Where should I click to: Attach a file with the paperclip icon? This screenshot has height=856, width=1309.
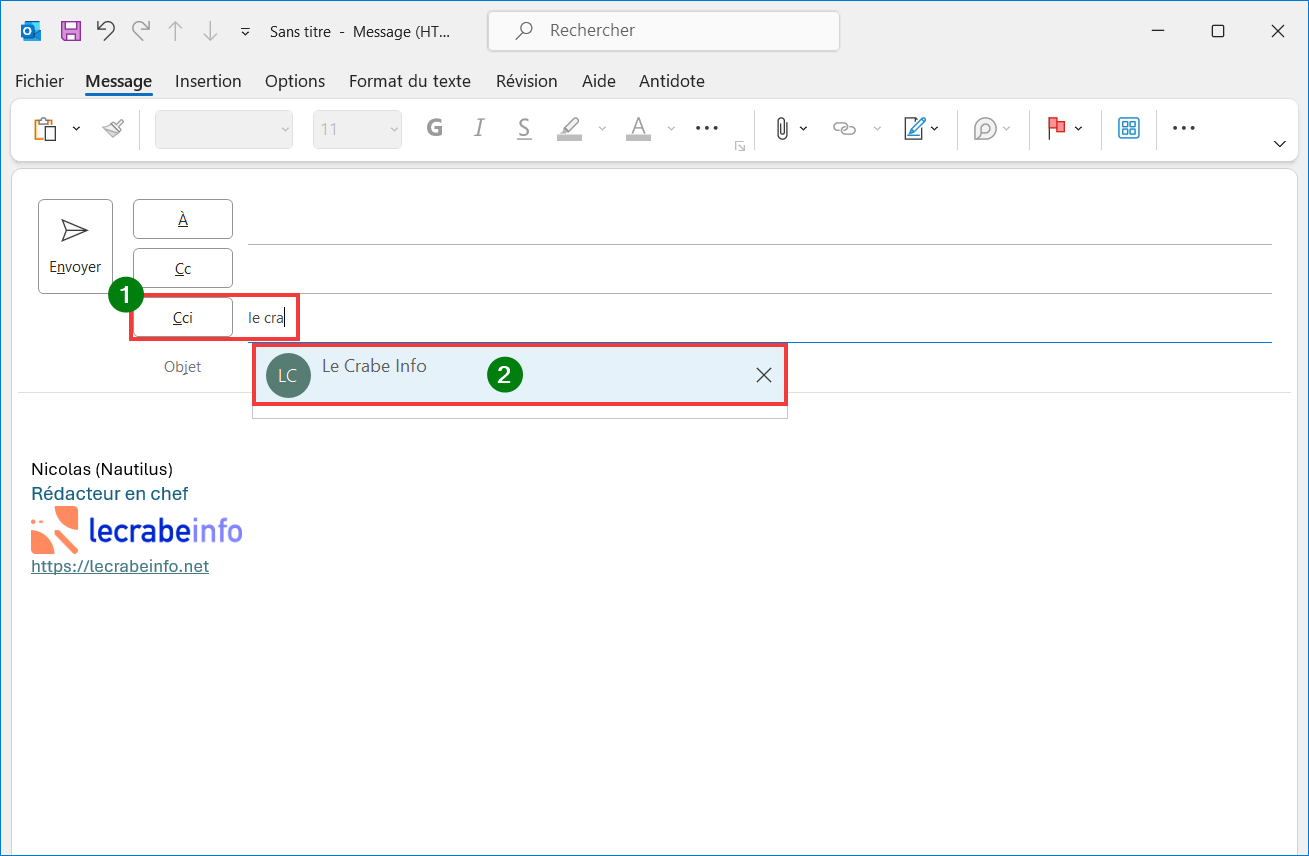(x=782, y=128)
